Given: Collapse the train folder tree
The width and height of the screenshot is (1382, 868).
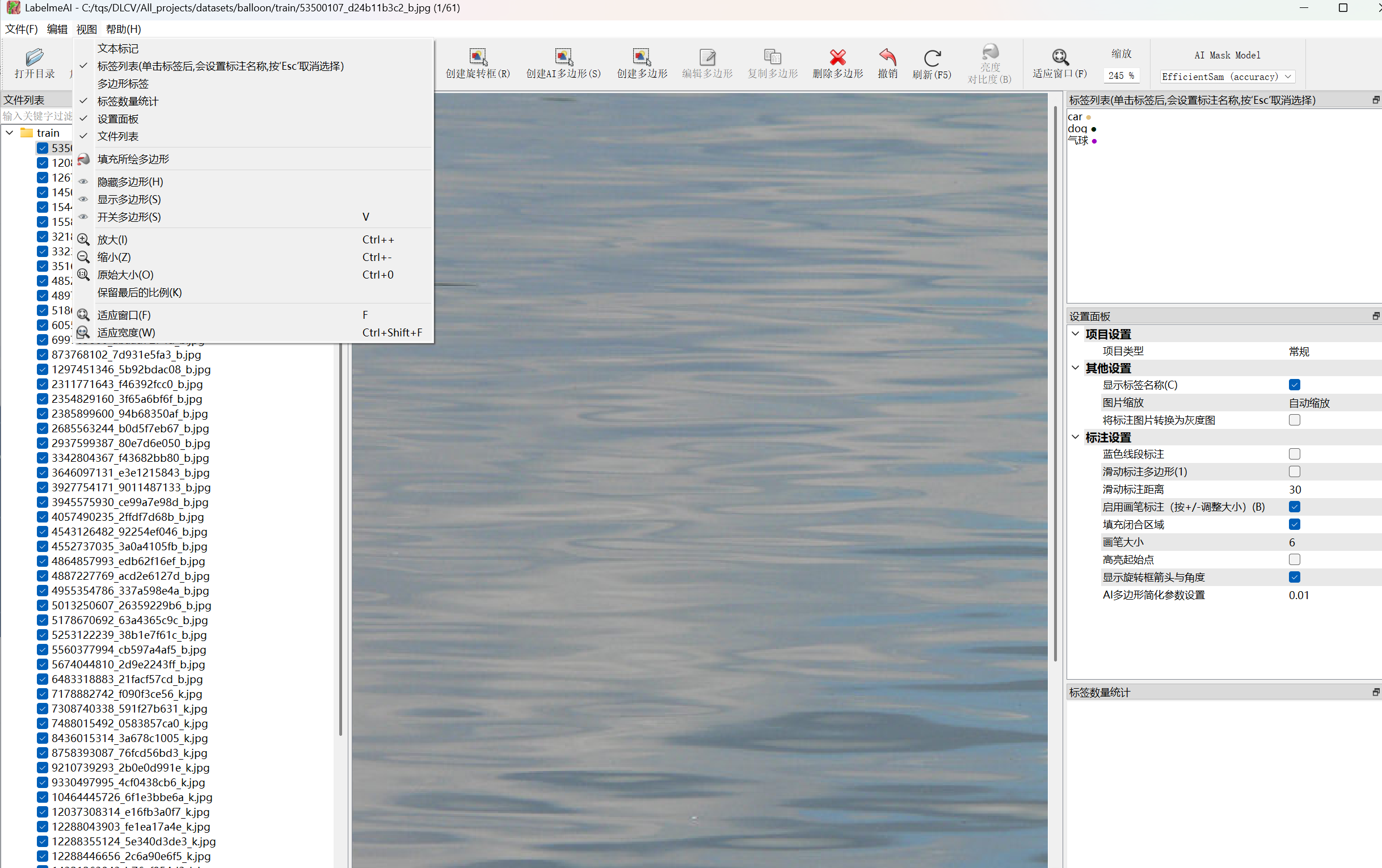Looking at the screenshot, I should [10, 133].
